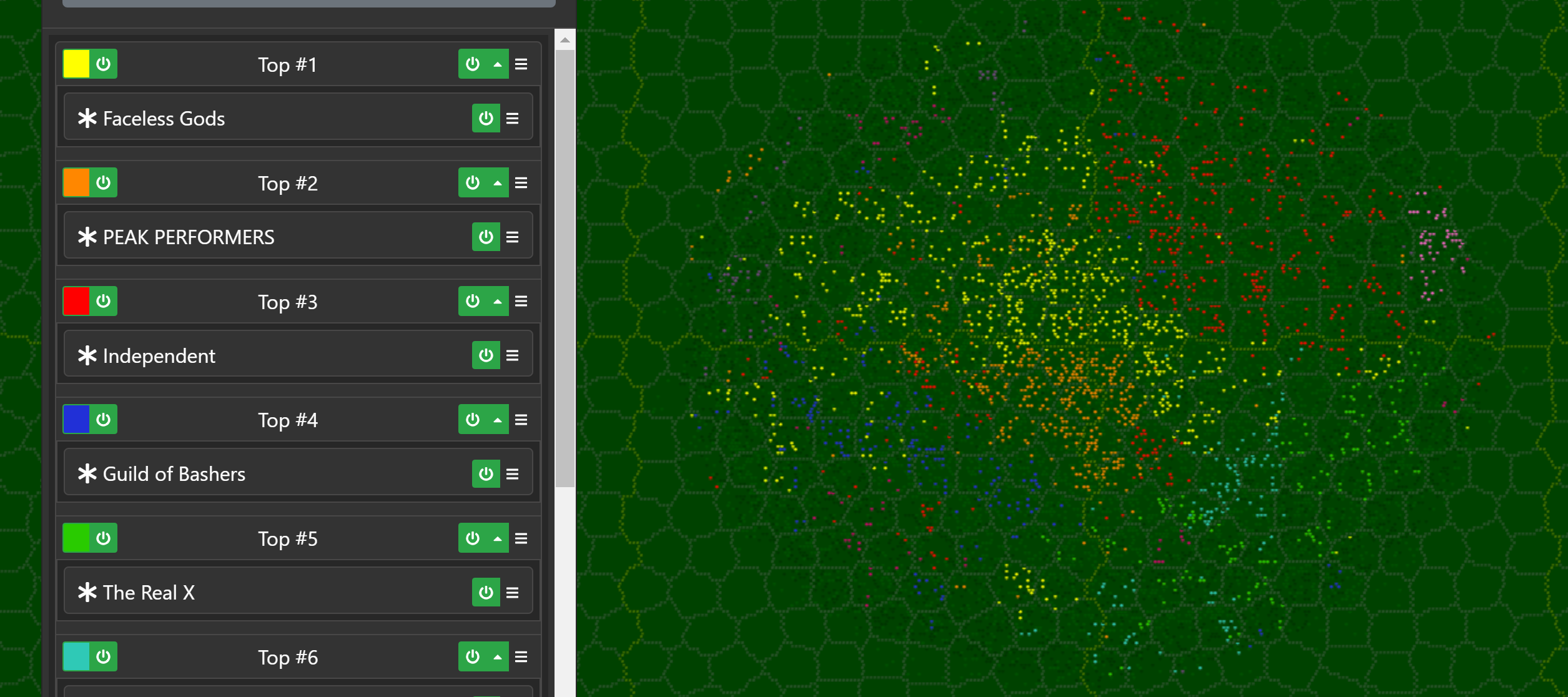Toggle the Independent power button
Screen dimensions: 1568x697
tap(486, 355)
